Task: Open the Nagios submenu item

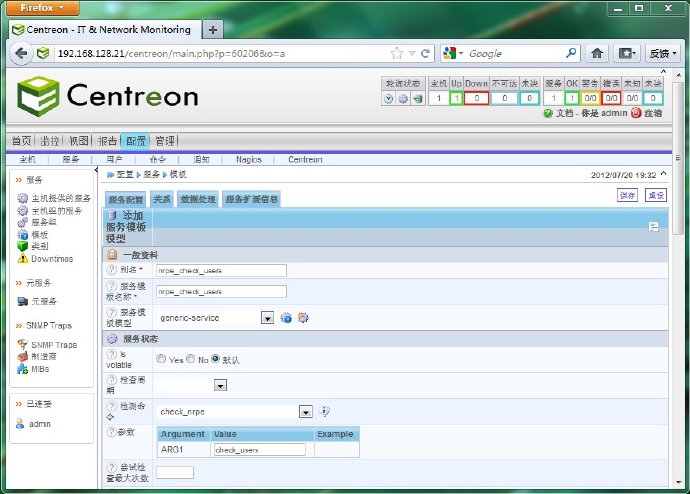Action: tap(249, 160)
